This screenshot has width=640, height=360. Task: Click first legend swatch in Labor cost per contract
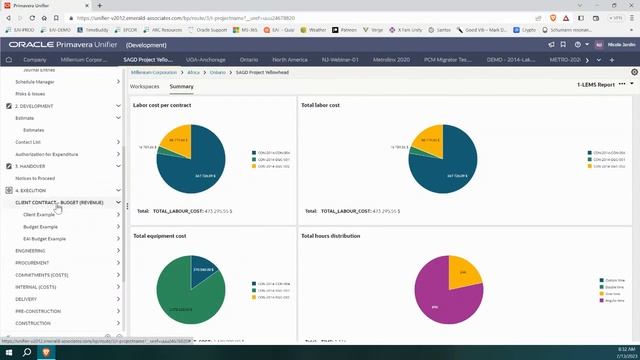254,153
